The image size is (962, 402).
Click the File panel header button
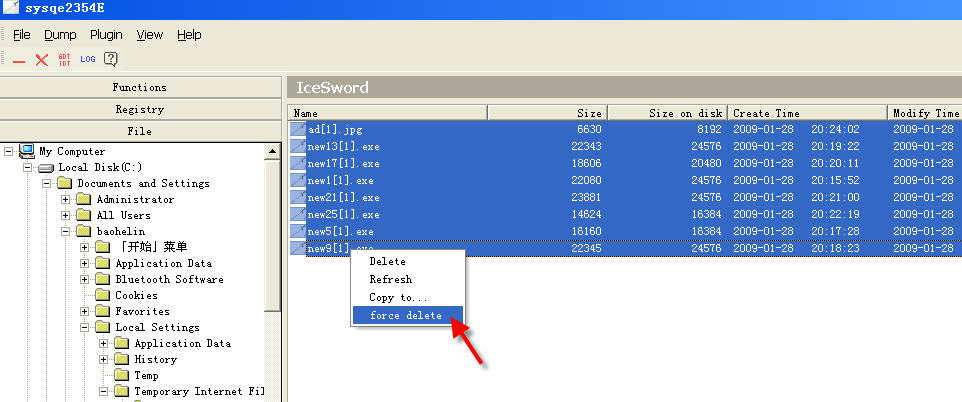(140, 131)
